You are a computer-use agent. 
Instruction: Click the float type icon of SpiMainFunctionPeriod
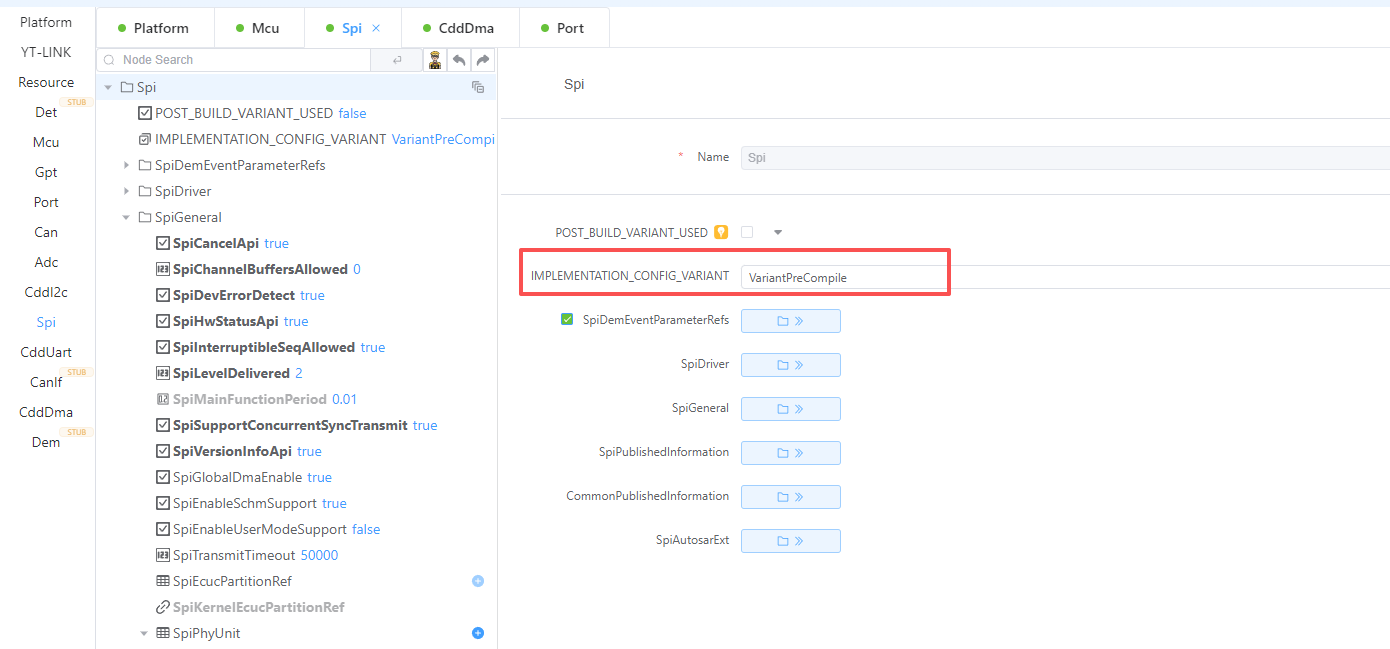(x=163, y=399)
